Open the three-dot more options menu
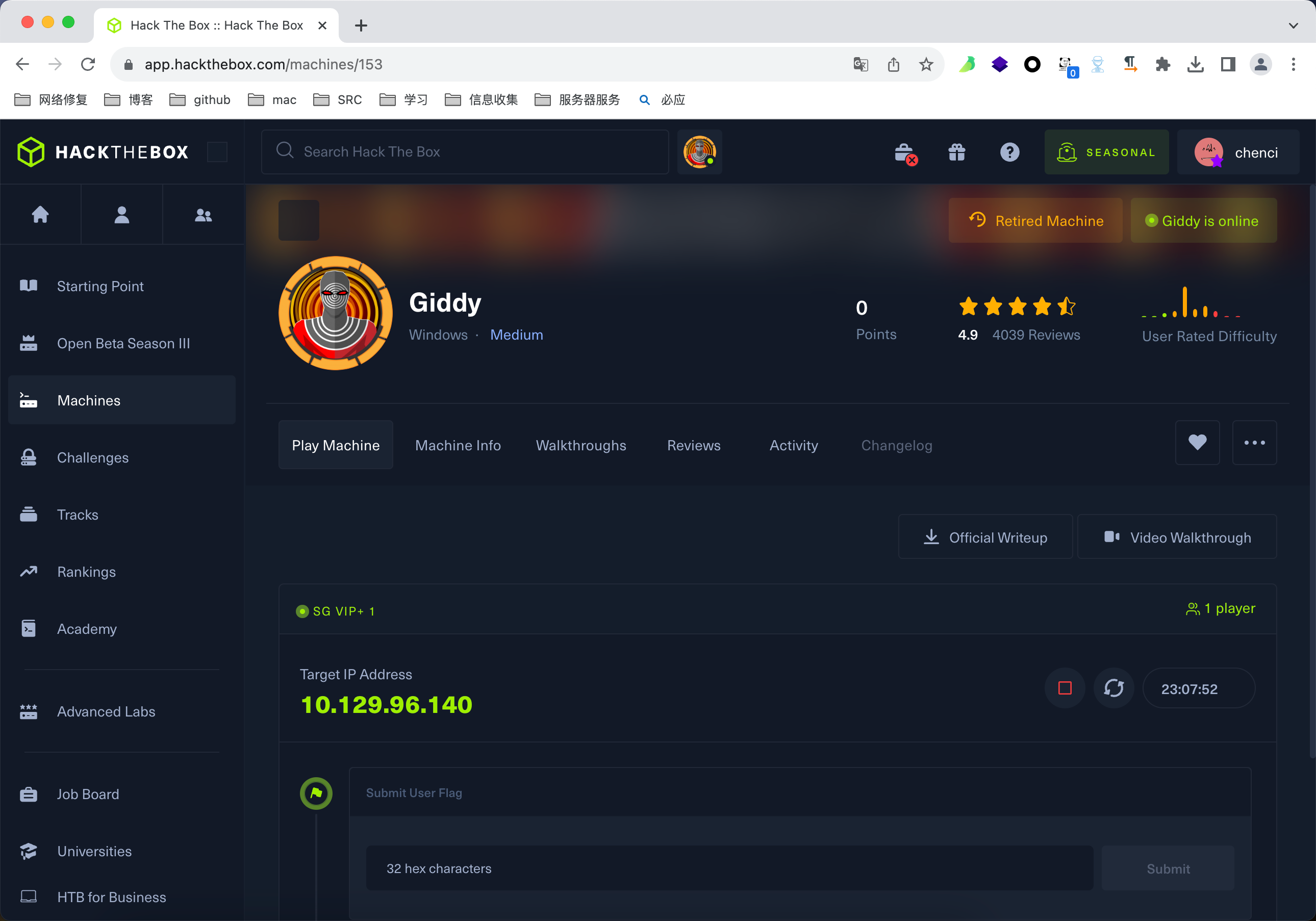The image size is (1316, 921). [1254, 443]
